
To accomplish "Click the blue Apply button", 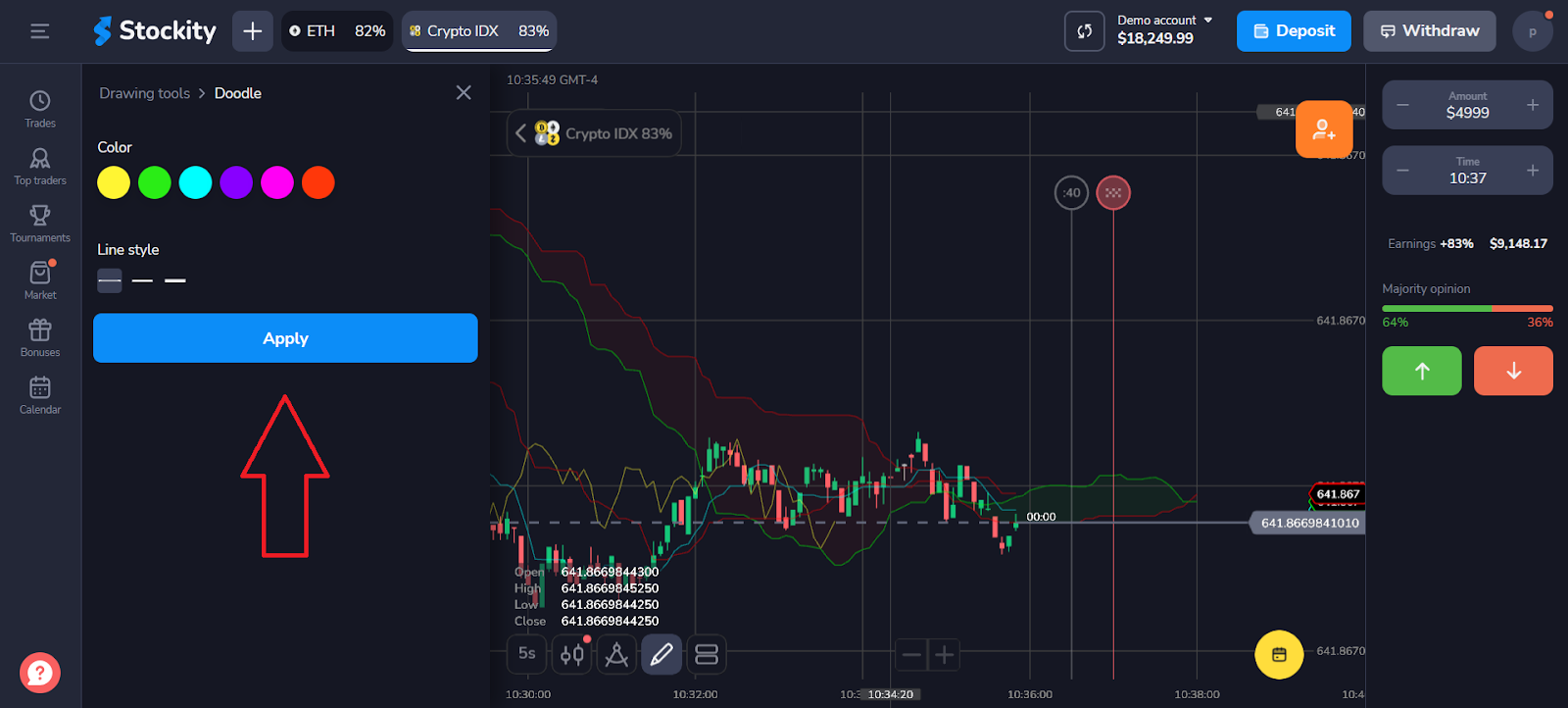I will coord(285,338).
